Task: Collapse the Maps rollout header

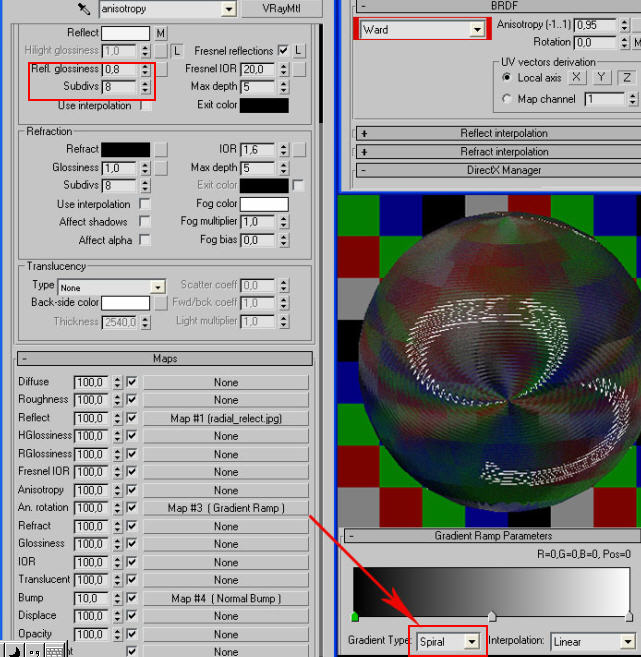Action: tap(165, 359)
